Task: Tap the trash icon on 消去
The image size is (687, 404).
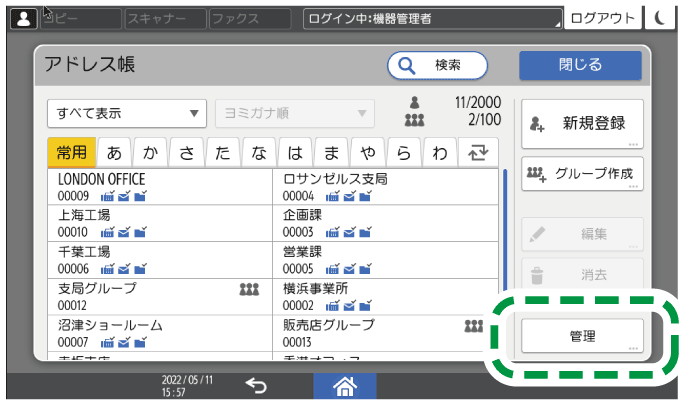Action: [537, 276]
